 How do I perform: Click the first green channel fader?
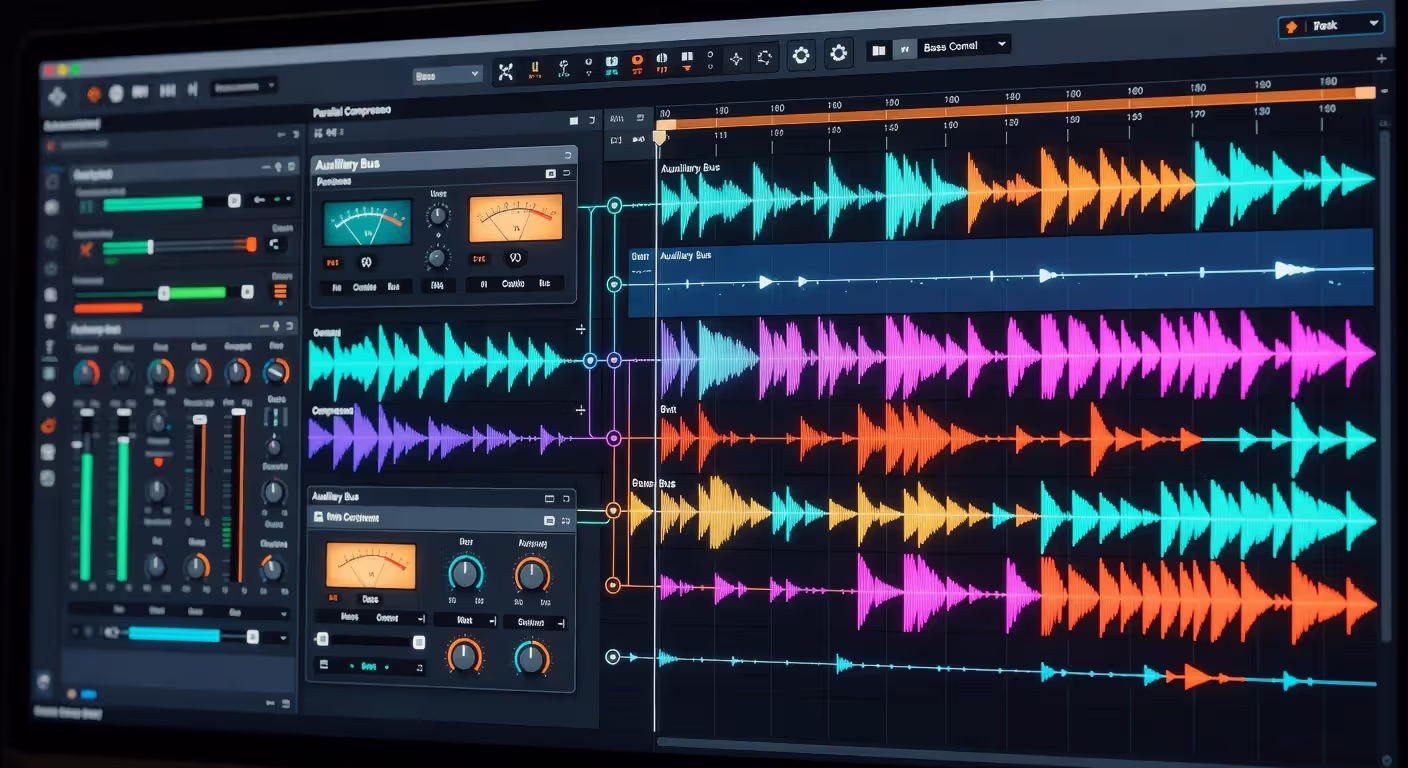coord(87,495)
